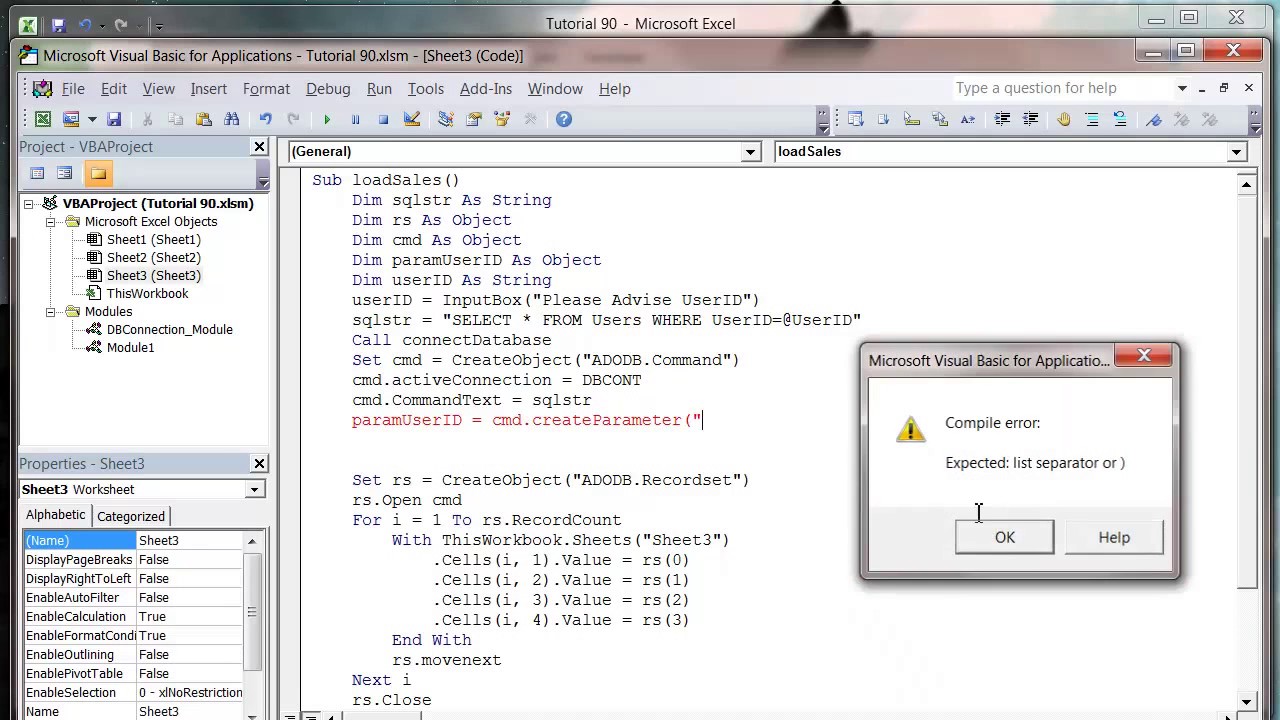Open the procedure dropdown showing loadSales

(x=1236, y=151)
